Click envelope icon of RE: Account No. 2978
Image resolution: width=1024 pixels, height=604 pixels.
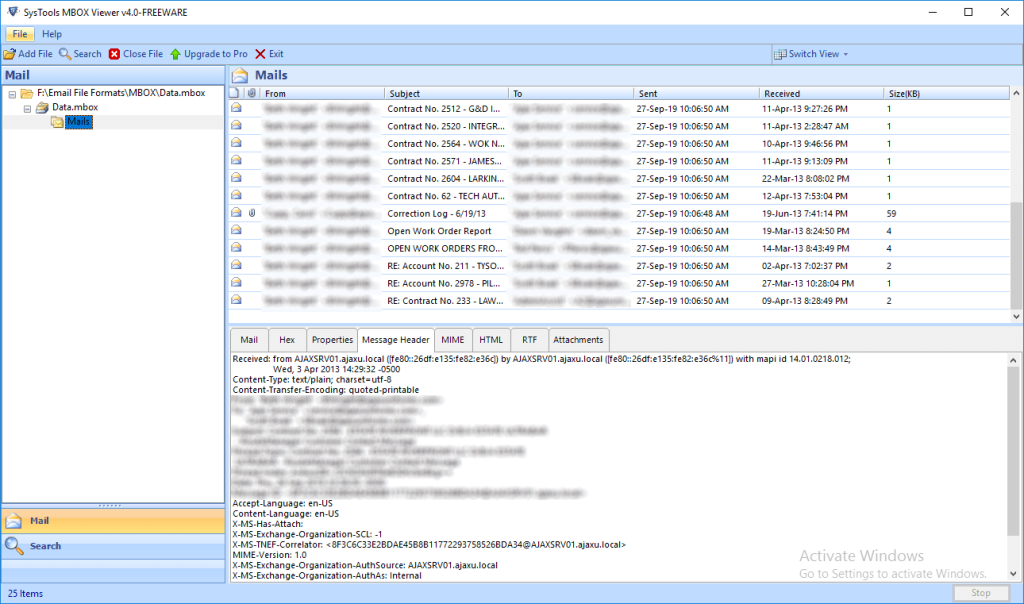click(236, 283)
